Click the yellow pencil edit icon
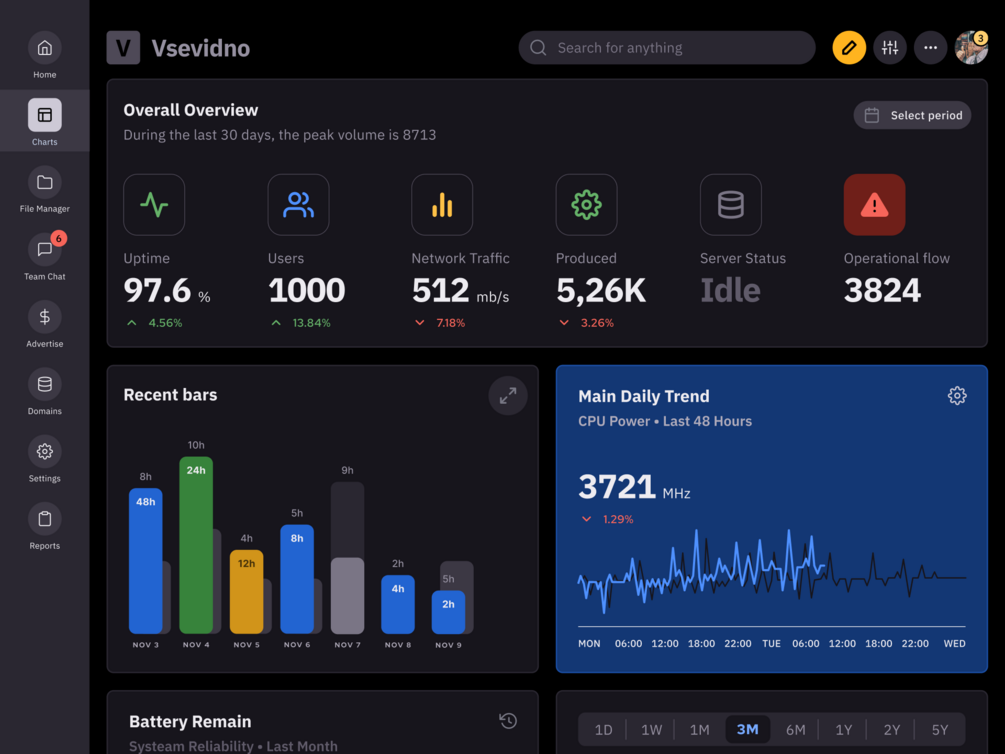This screenshot has height=754, width=1005. (x=849, y=47)
